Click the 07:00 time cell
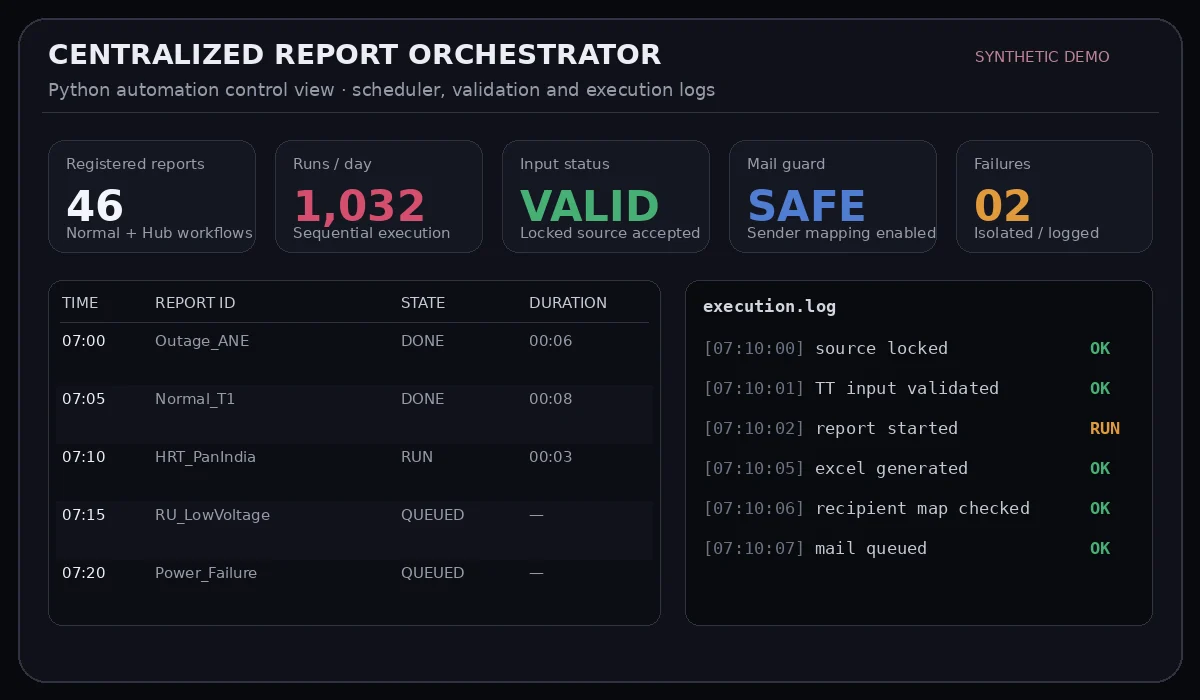The height and width of the screenshot is (700, 1200). tap(84, 341)
